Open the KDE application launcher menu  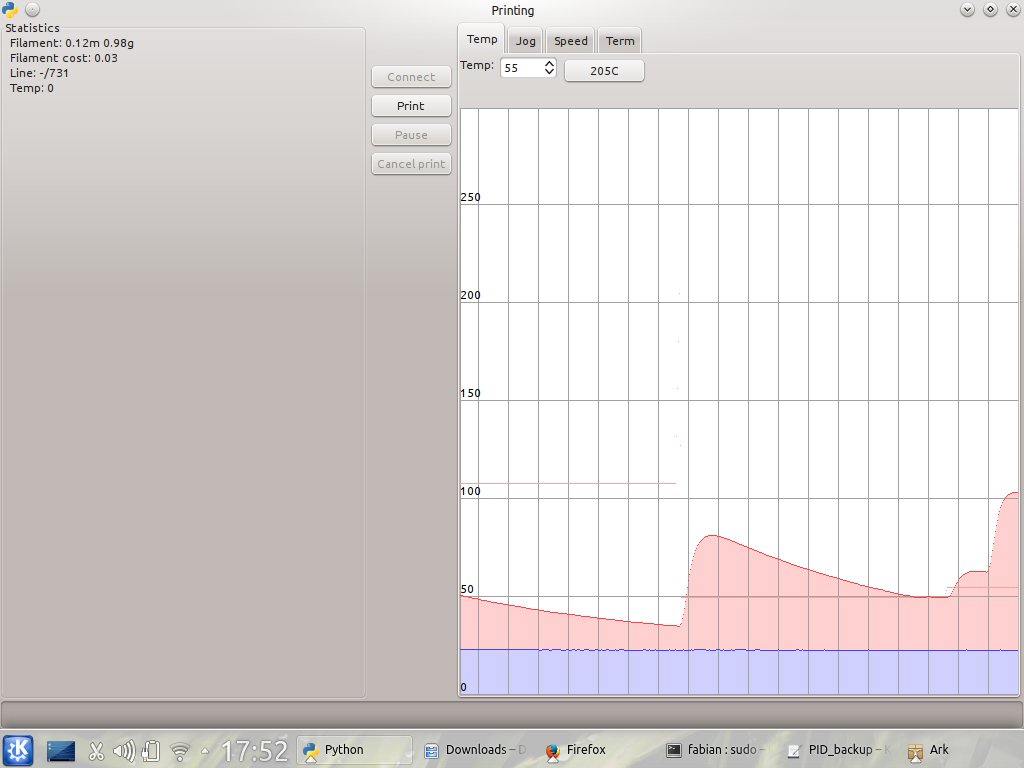pyautogui.click(x=18, y=750)
